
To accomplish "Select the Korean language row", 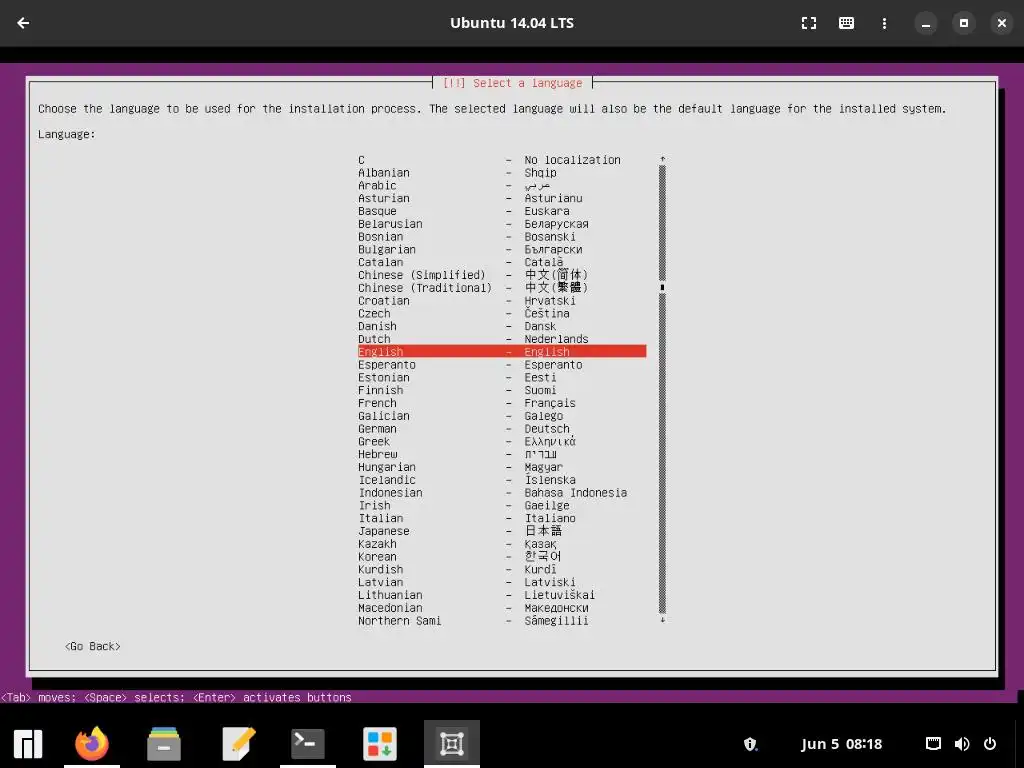I will (x=502, y=556).
